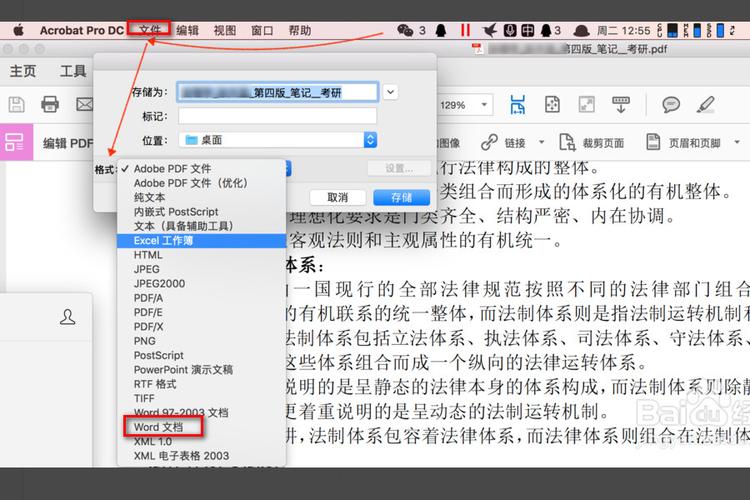Select JPEG2000 format
Image resolution: width=750 pixels, height=500 pixels.
pos(201,284)
